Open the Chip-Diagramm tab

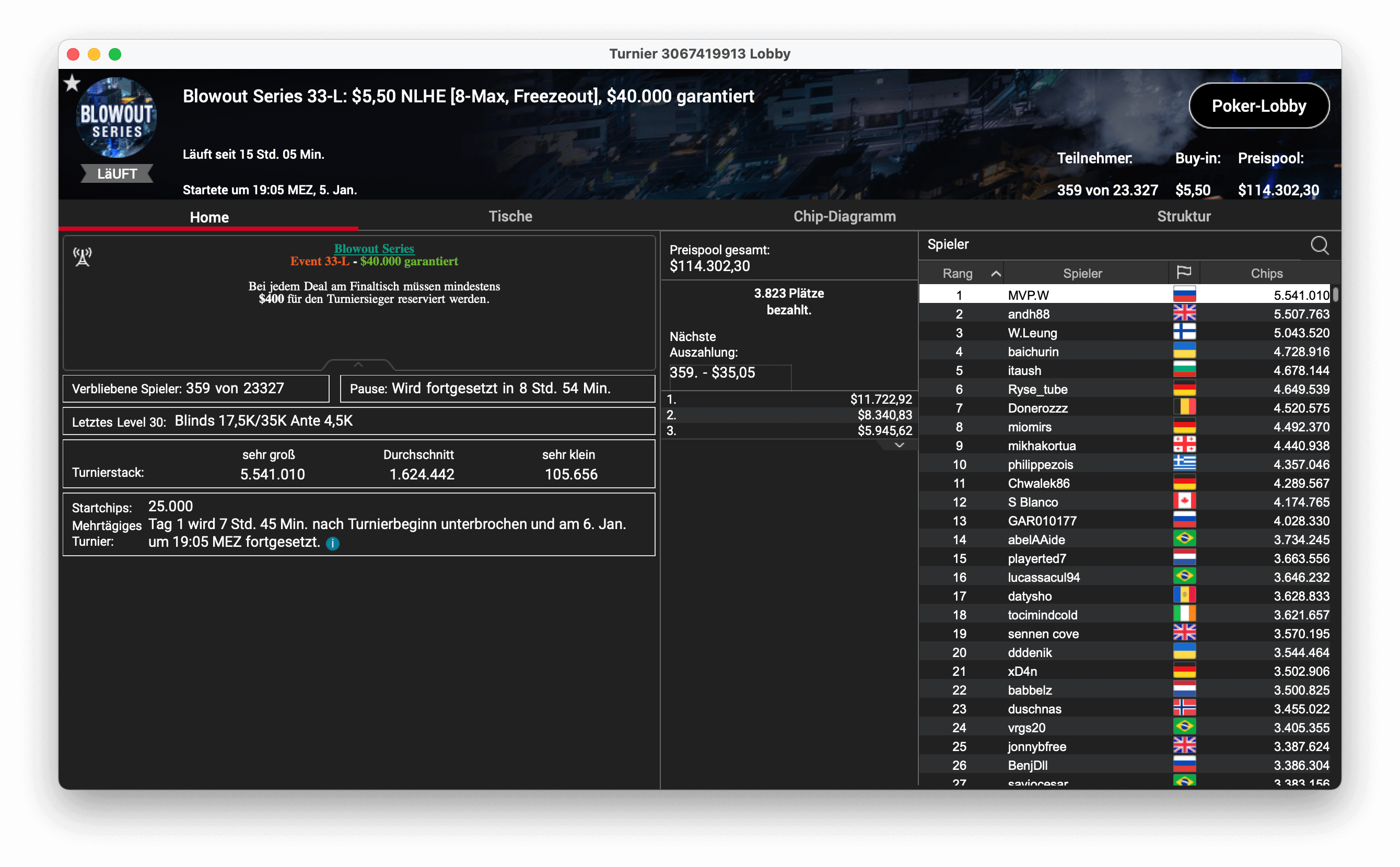[844, 216]
